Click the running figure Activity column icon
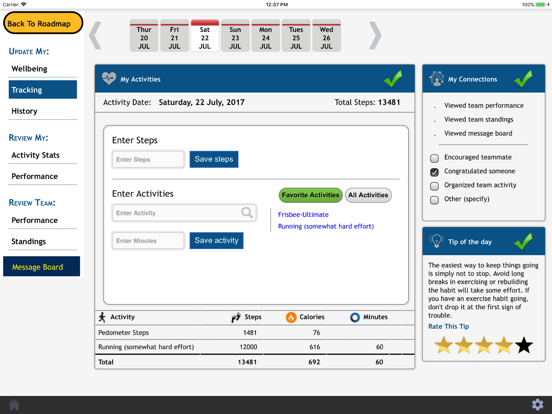 pos(102,317)
